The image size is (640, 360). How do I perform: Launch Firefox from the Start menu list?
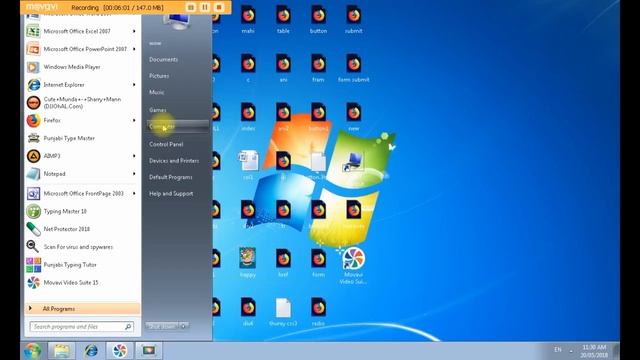tap(82, 120)
